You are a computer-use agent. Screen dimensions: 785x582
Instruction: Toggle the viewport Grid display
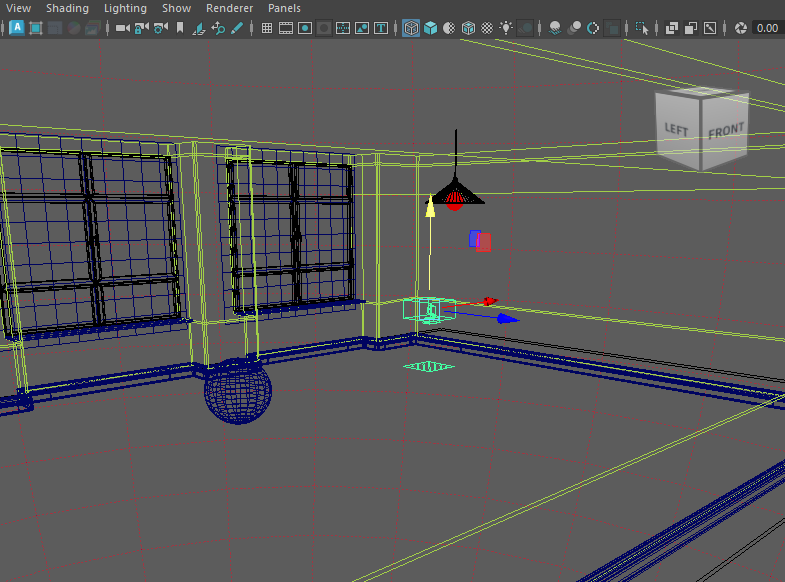pos(267,28)
